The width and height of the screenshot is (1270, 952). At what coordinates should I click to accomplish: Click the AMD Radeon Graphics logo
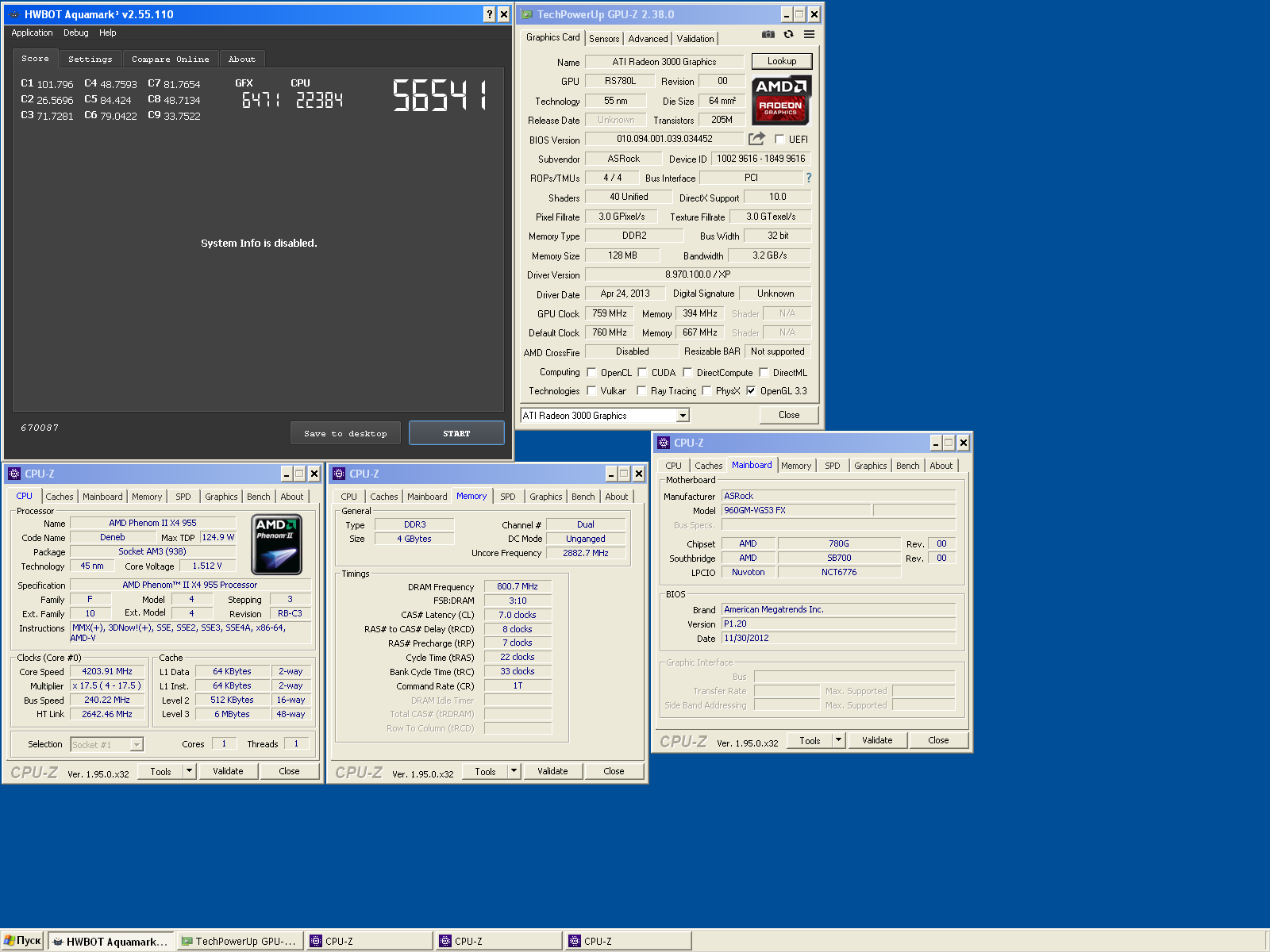point(780,101)
